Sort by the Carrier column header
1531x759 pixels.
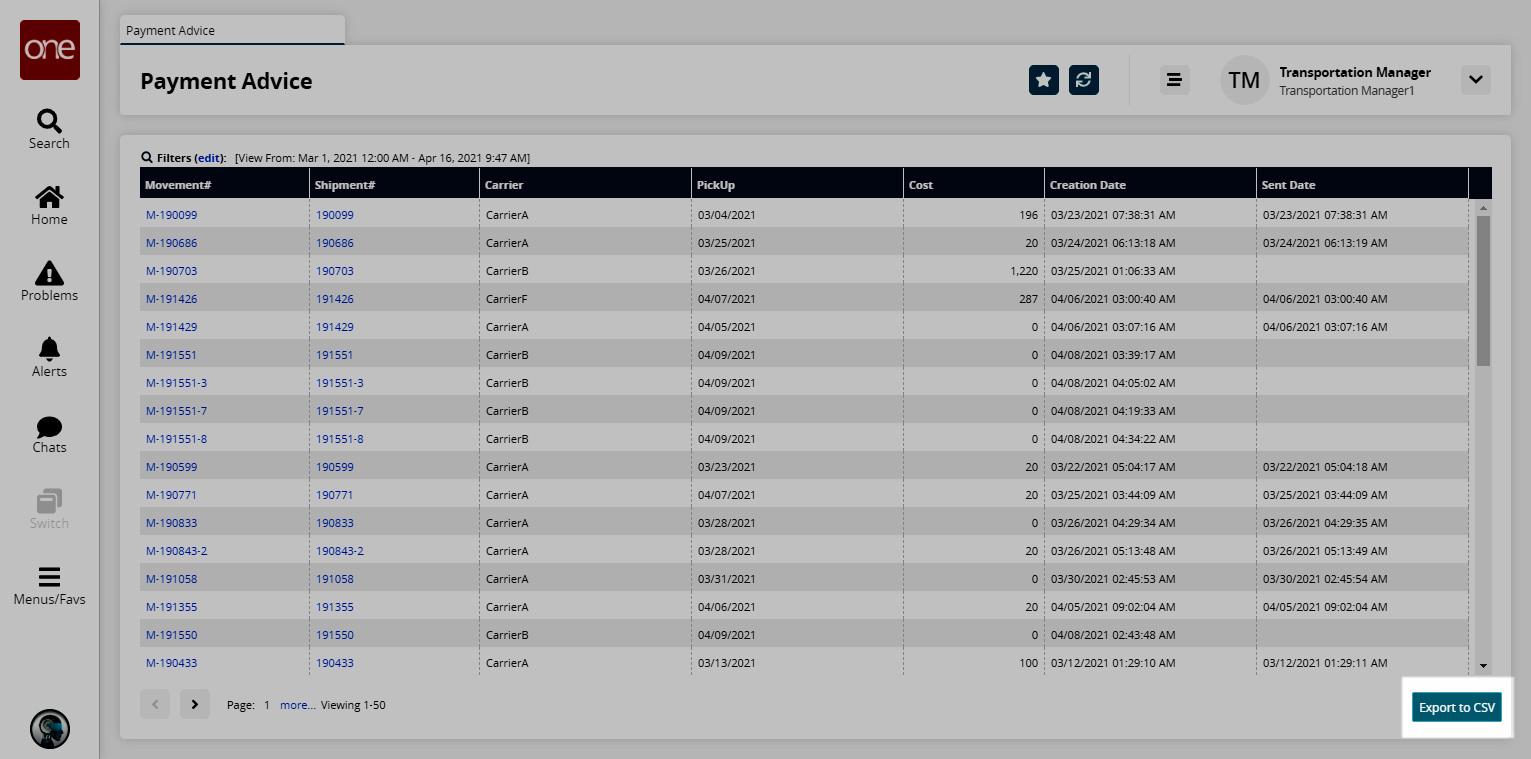coord(586,185)
